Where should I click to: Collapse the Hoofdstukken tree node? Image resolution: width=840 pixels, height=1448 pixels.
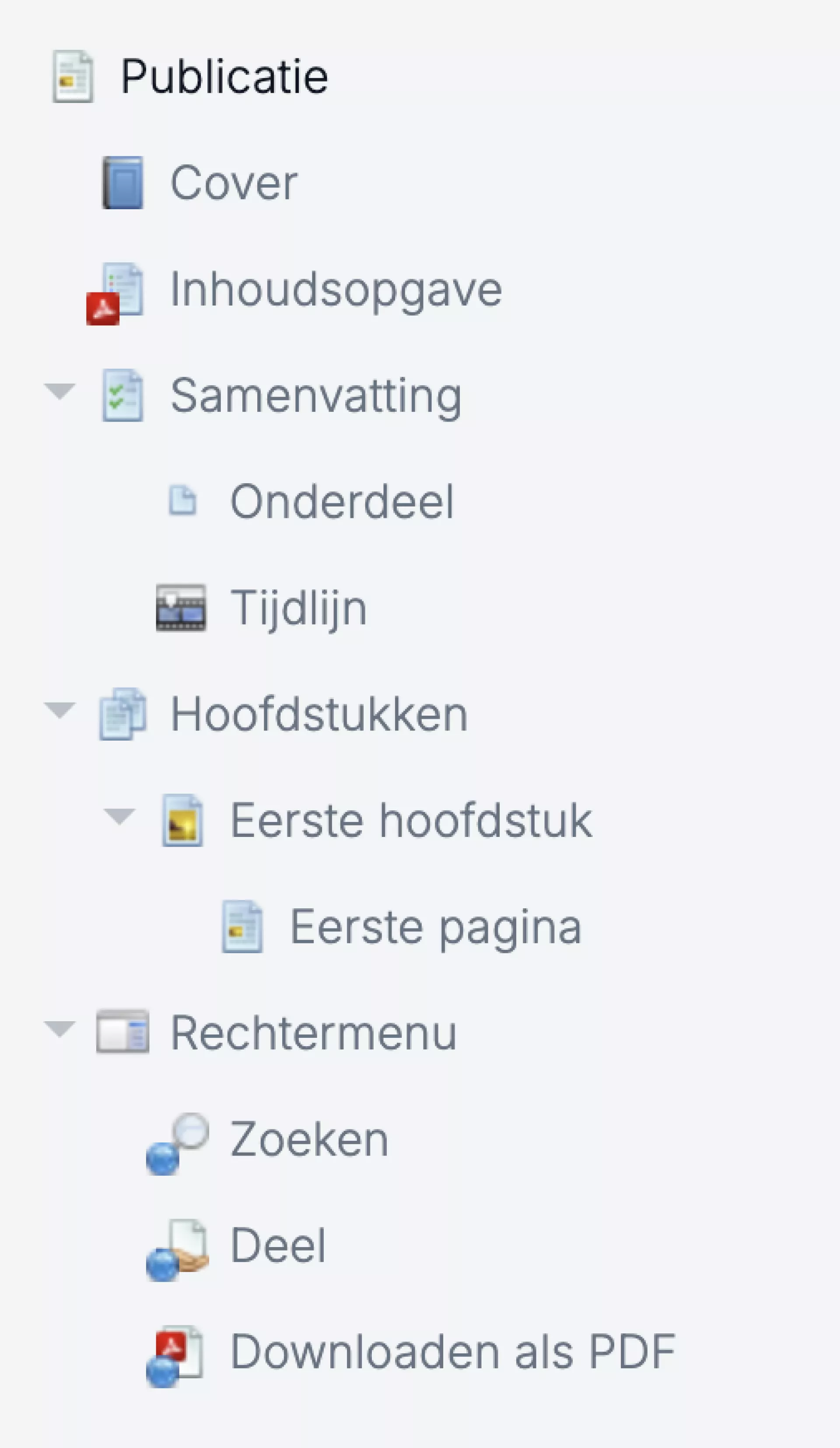[59, 710]
